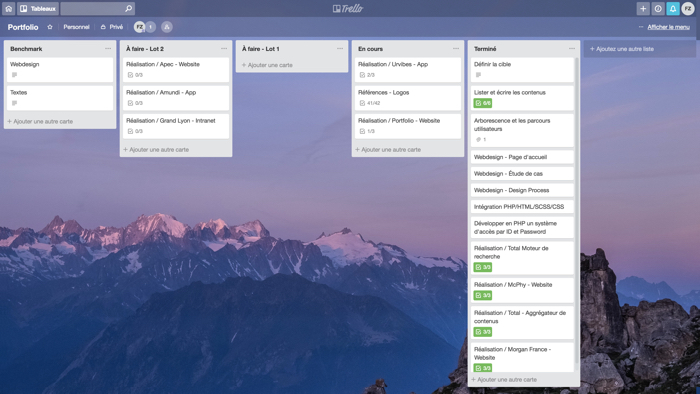
Task: Add another card to À faire - Lot 2
Action: click(156, 149)
